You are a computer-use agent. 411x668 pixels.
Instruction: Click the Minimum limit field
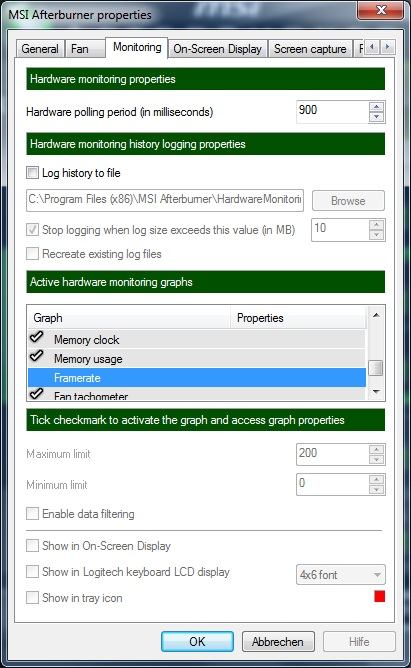333,485
